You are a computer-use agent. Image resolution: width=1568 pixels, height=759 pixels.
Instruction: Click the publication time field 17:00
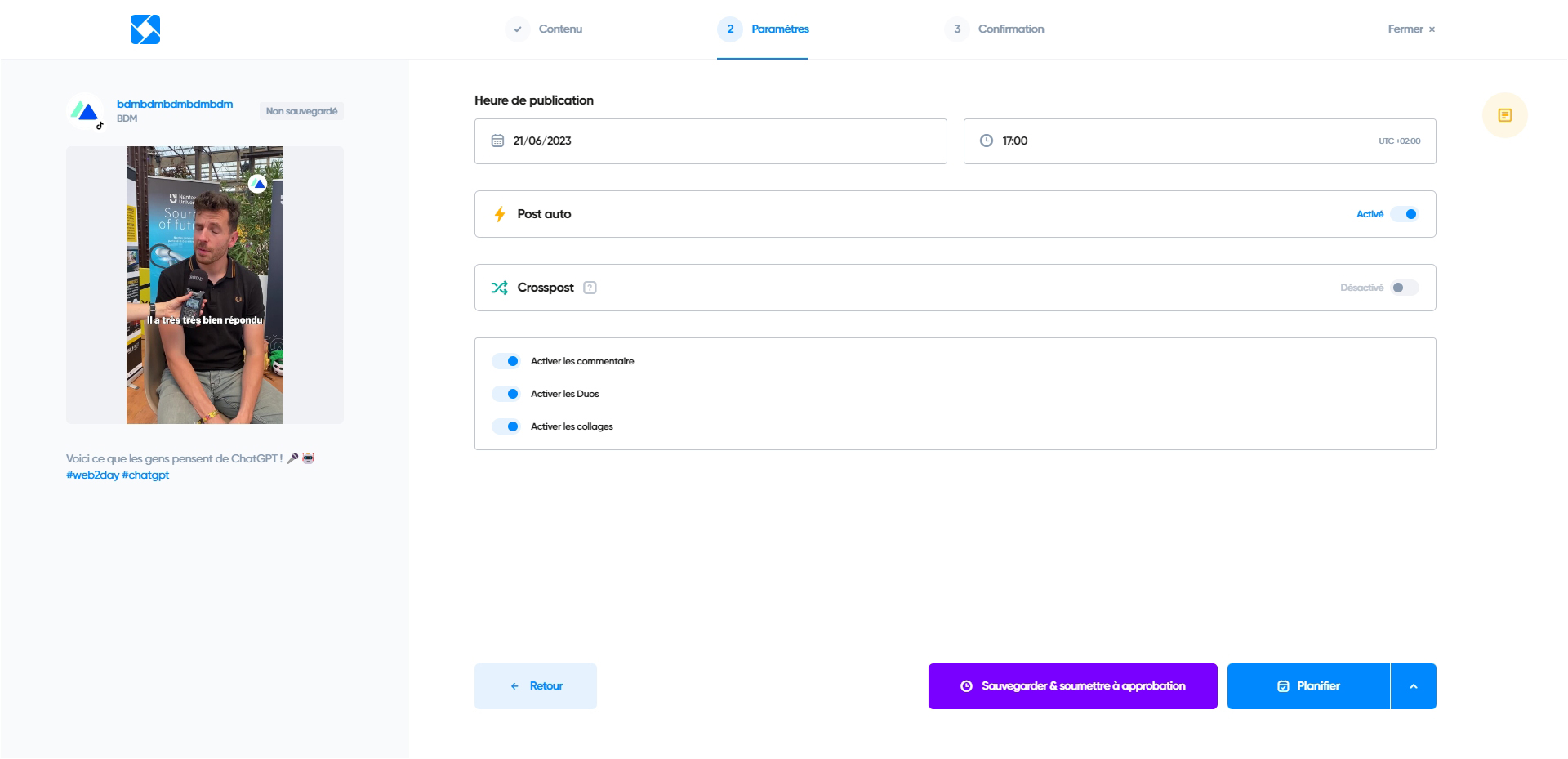click(x=1200, y=141)
